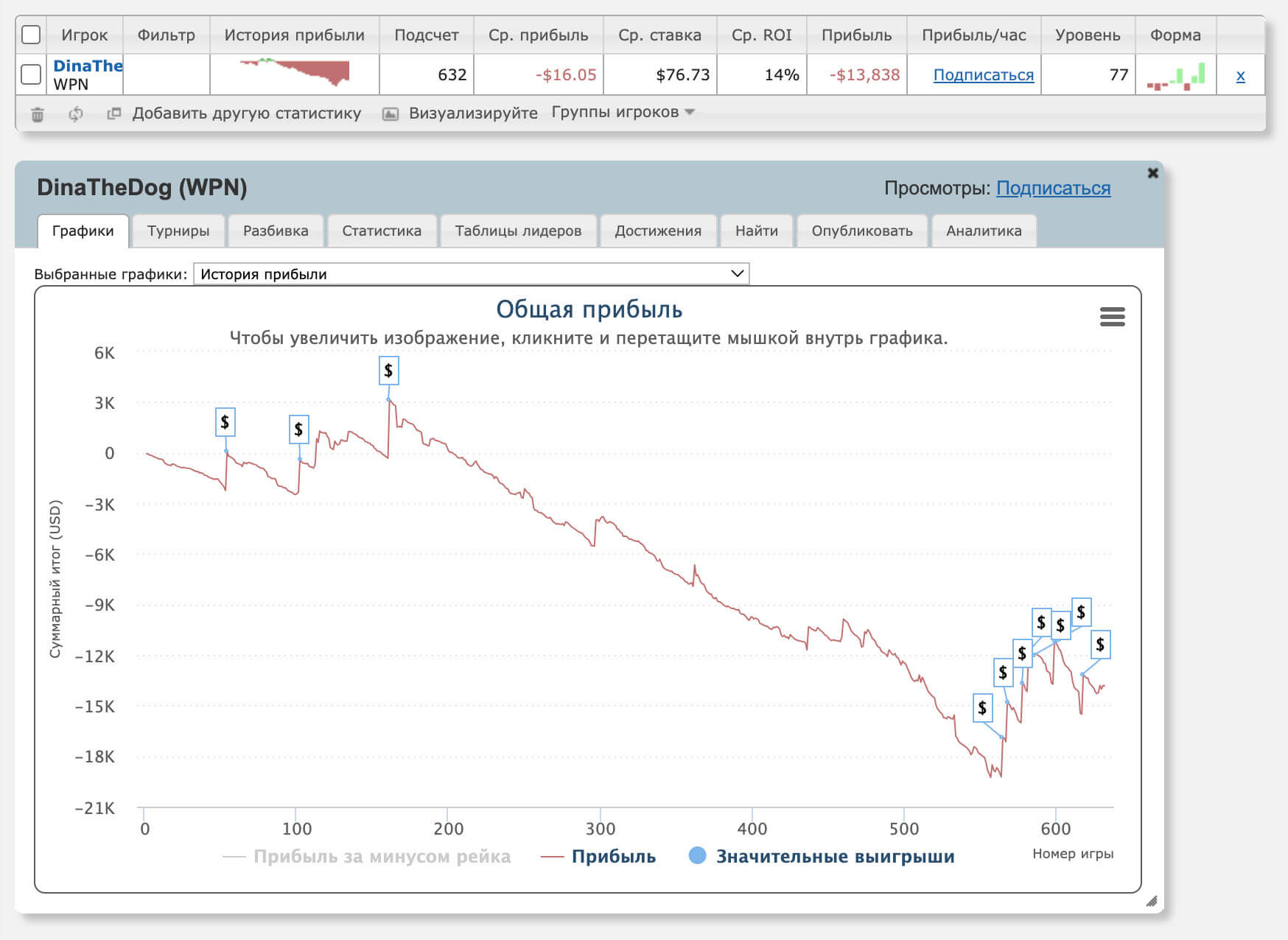This screenshot has width=1288, height=940.
Task: Click Подписаться link next to Просмотры
Action: (1052, 189)
